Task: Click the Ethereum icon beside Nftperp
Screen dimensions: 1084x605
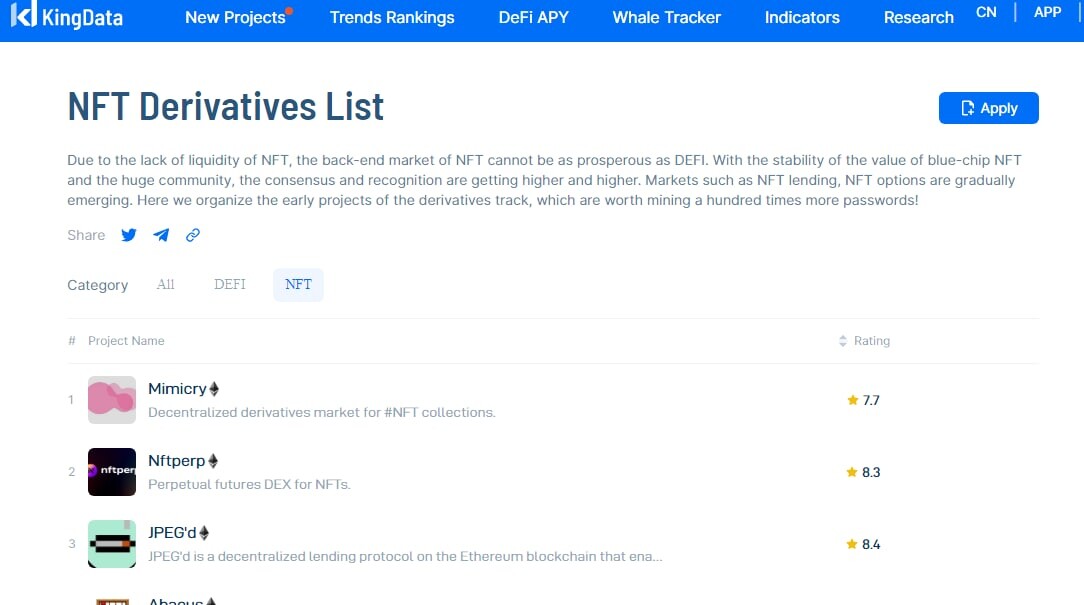Action: click(x=213, y=461)
